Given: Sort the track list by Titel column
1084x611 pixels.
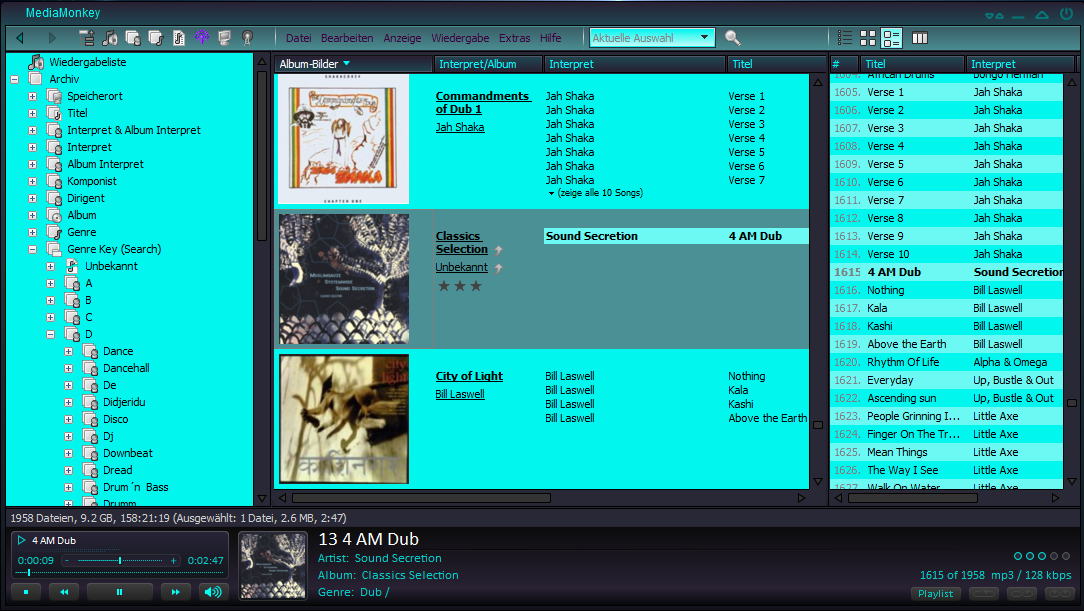Looking at the screenshot, I should point(912,64).
